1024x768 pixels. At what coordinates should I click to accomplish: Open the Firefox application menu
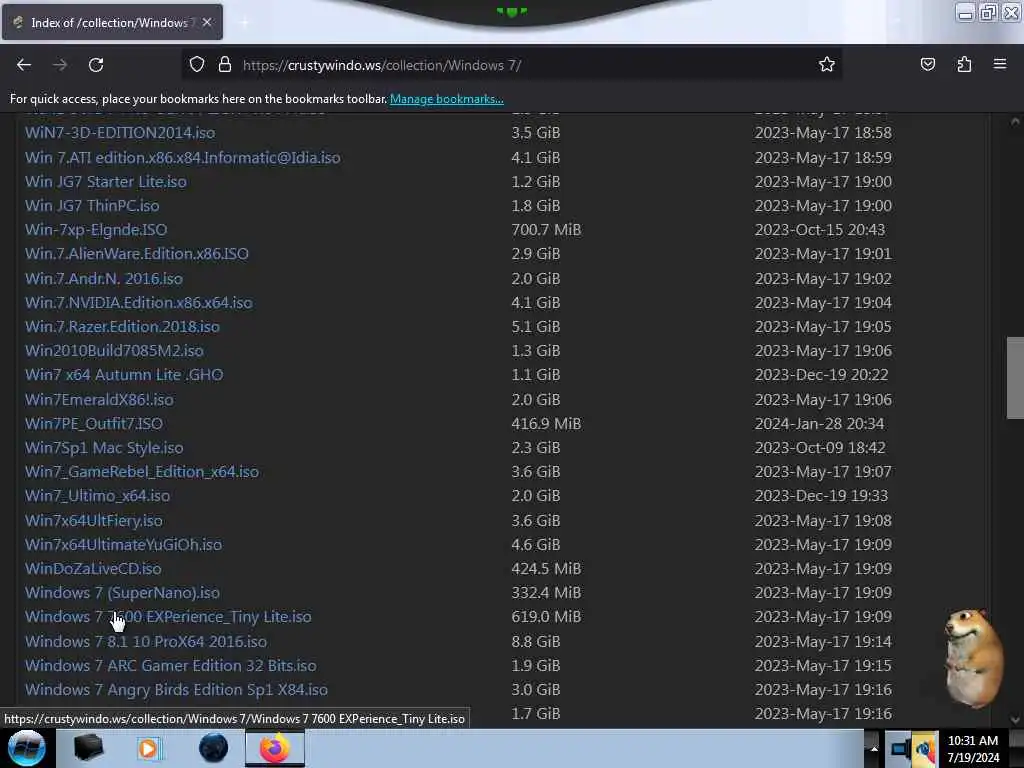tap(1000, 64)
